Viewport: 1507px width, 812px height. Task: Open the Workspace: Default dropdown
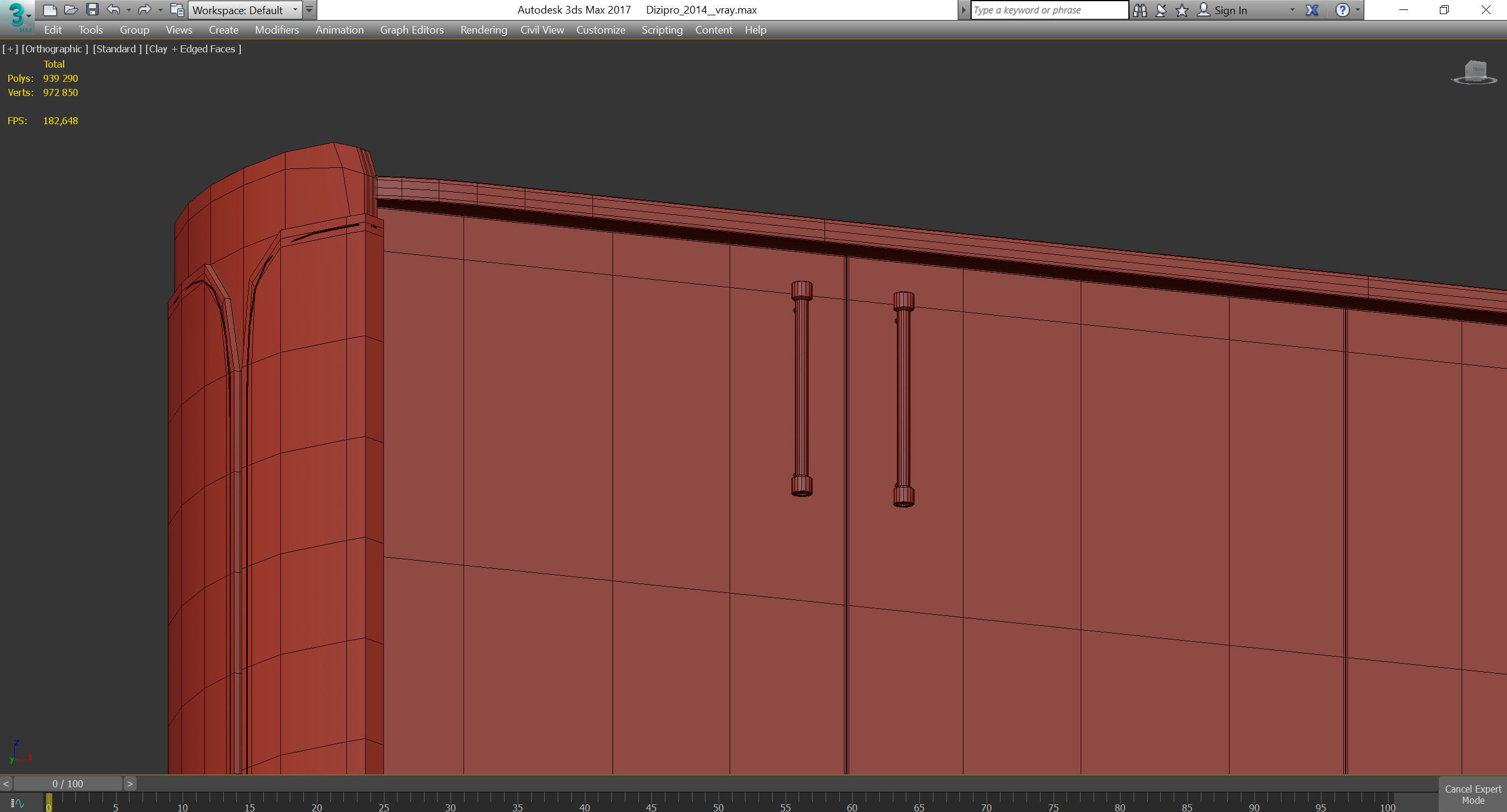click(x=244, y=10)
